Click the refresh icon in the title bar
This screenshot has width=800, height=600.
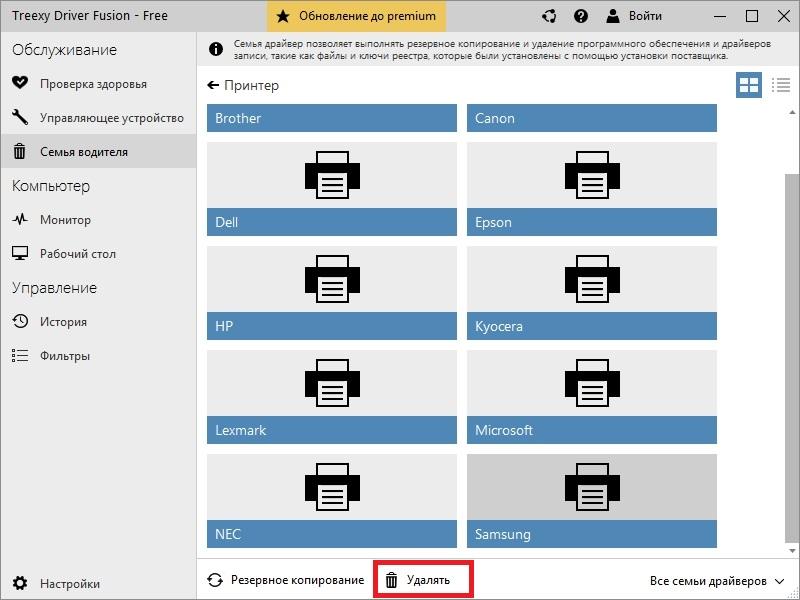548,16
